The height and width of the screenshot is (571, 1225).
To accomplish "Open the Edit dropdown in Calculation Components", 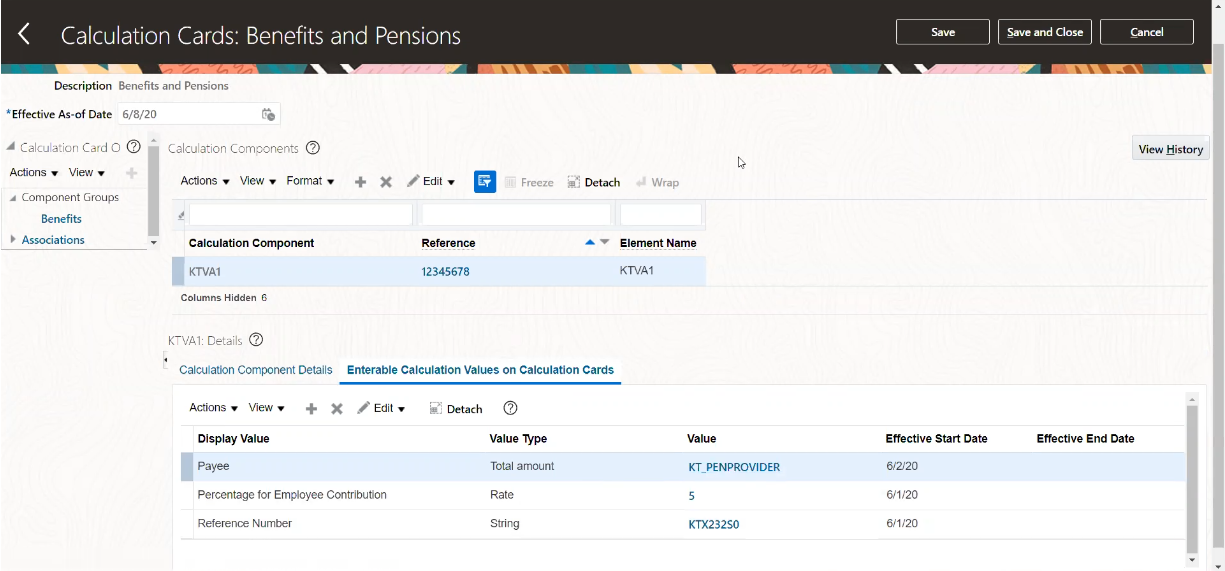I will tap(431, 182).
